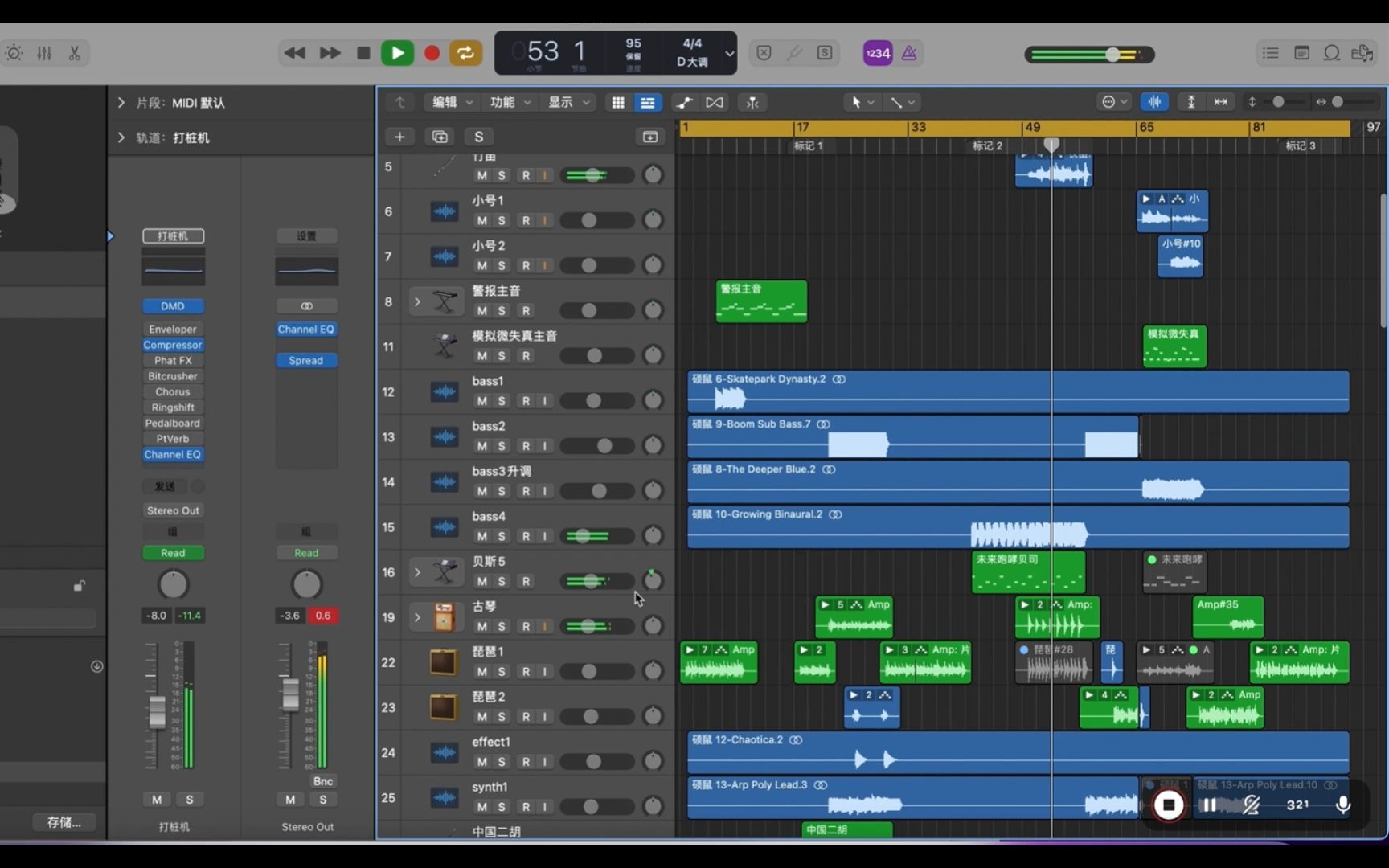Record-enable the bass2 track
This screenshot has width=1389, height=868.
(x=526, y=446)
